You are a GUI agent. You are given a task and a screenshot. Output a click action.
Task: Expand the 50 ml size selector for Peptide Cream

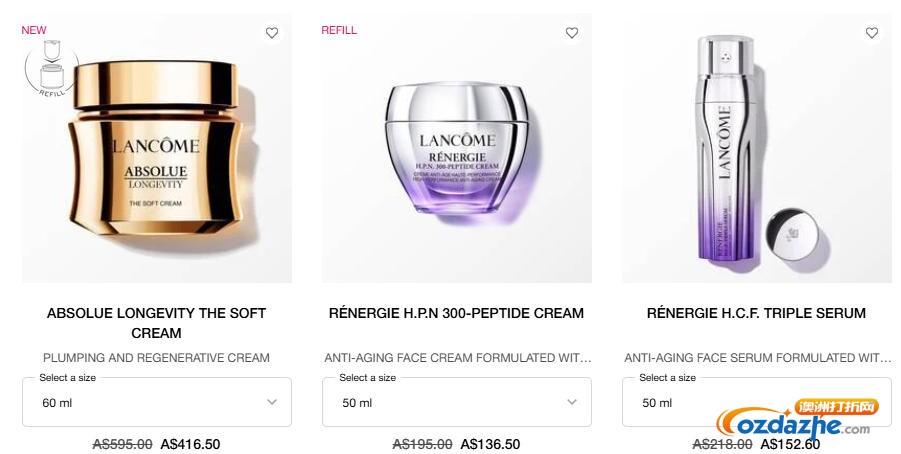point(456,402)
